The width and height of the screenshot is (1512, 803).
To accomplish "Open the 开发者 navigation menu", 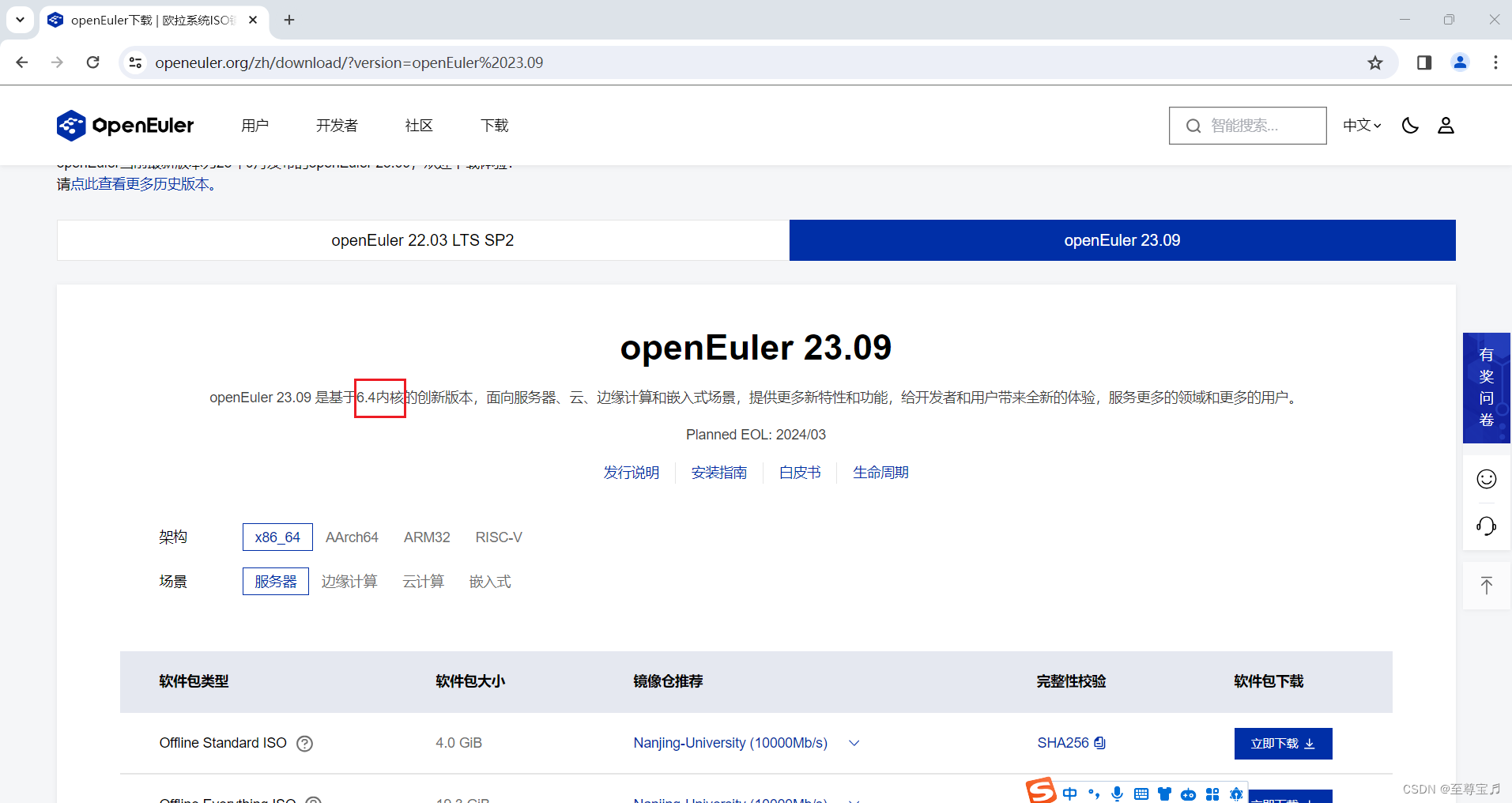I will point(337,126).
